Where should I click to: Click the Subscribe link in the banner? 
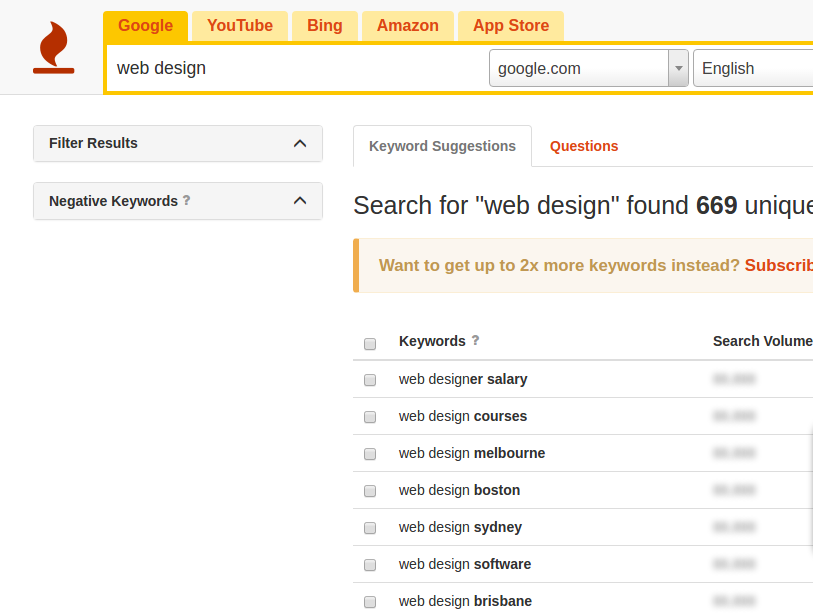click(x=779, y=266)
